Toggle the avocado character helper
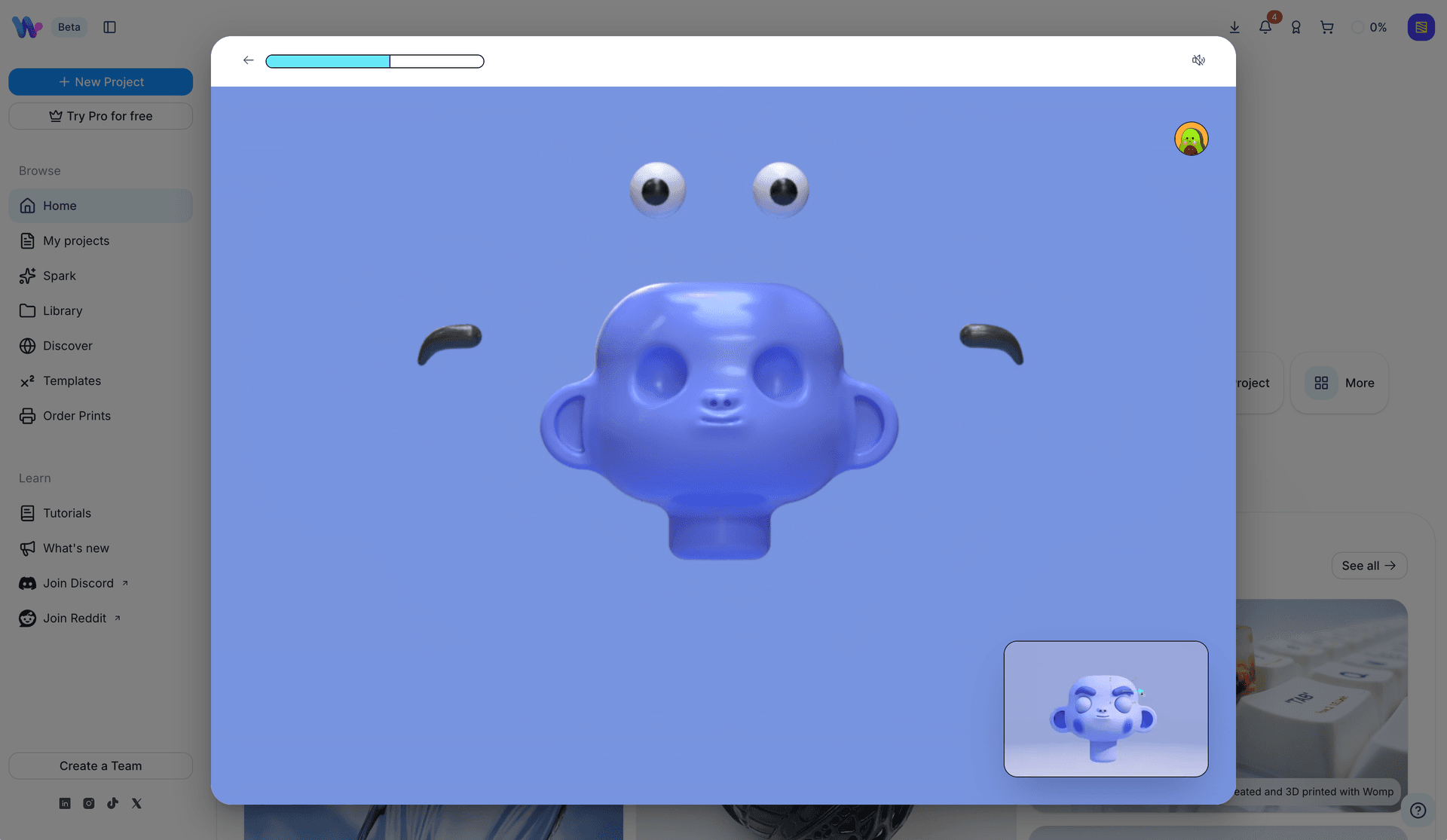The width and height of the screenshot is (1447, 840). click(x=1191, y=139)
